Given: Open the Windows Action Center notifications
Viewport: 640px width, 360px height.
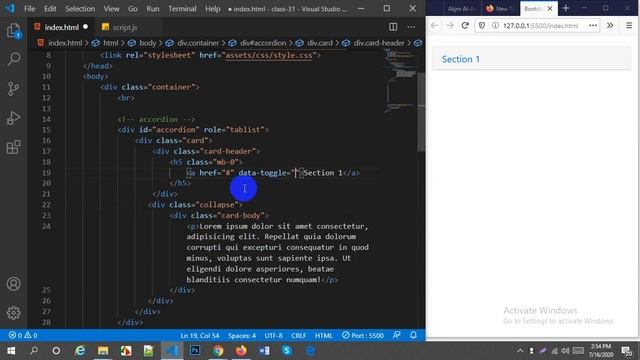Looking at the screenshot, I should 627,351.
